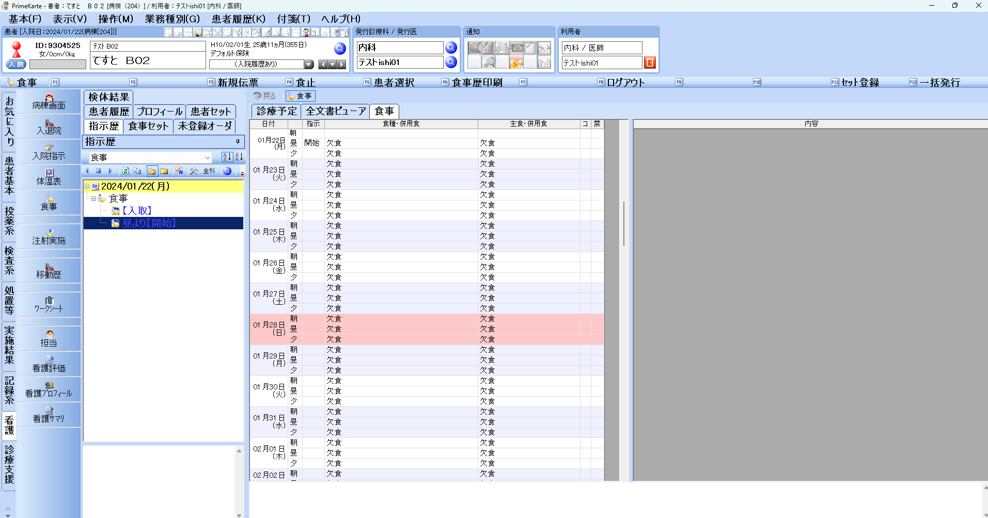This screenshot has width=988, height=518.
Task: Open 看護サマリ in the sidebar
Action: pyautogui.click(x=49, y=415)
